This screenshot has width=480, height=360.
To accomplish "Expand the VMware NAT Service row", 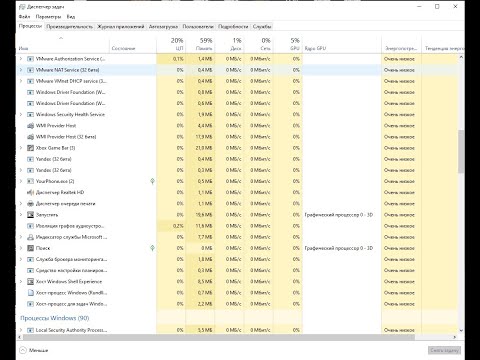I will point(21,70).
